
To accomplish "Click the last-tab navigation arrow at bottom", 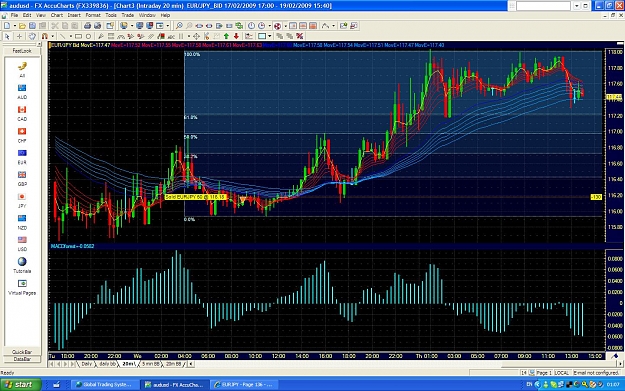I will 73,364.
